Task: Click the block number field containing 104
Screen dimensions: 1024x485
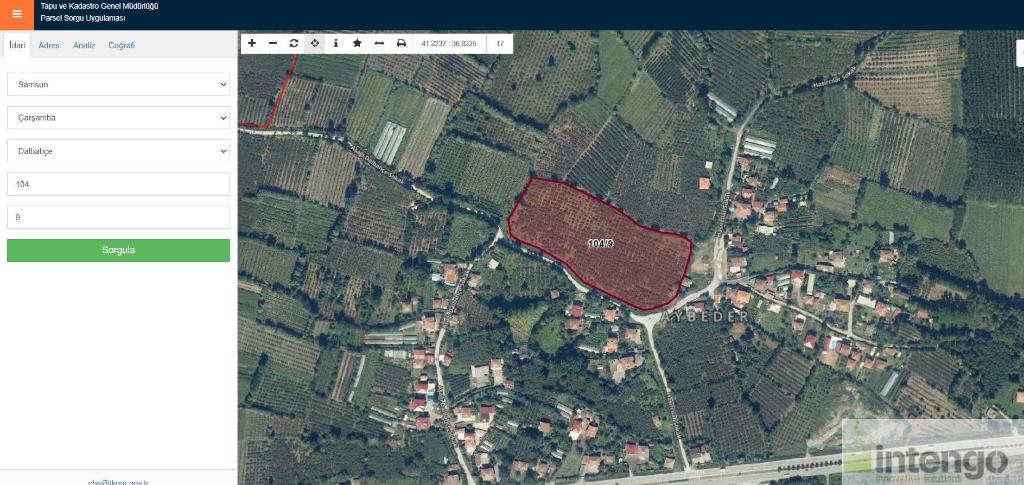Action: (x=118, y=184)
